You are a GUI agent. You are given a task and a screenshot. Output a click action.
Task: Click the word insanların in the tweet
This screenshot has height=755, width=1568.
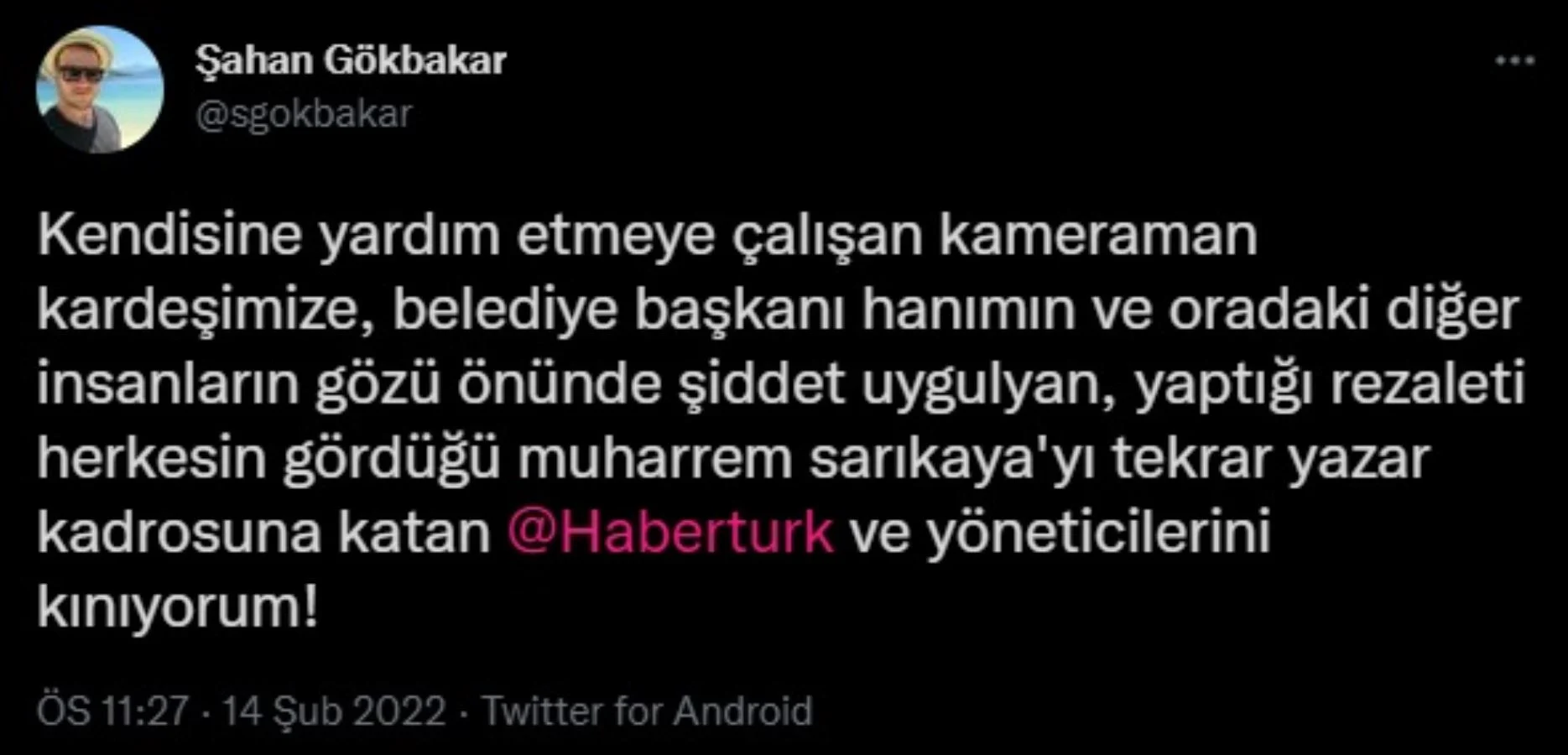click(168, 384)
